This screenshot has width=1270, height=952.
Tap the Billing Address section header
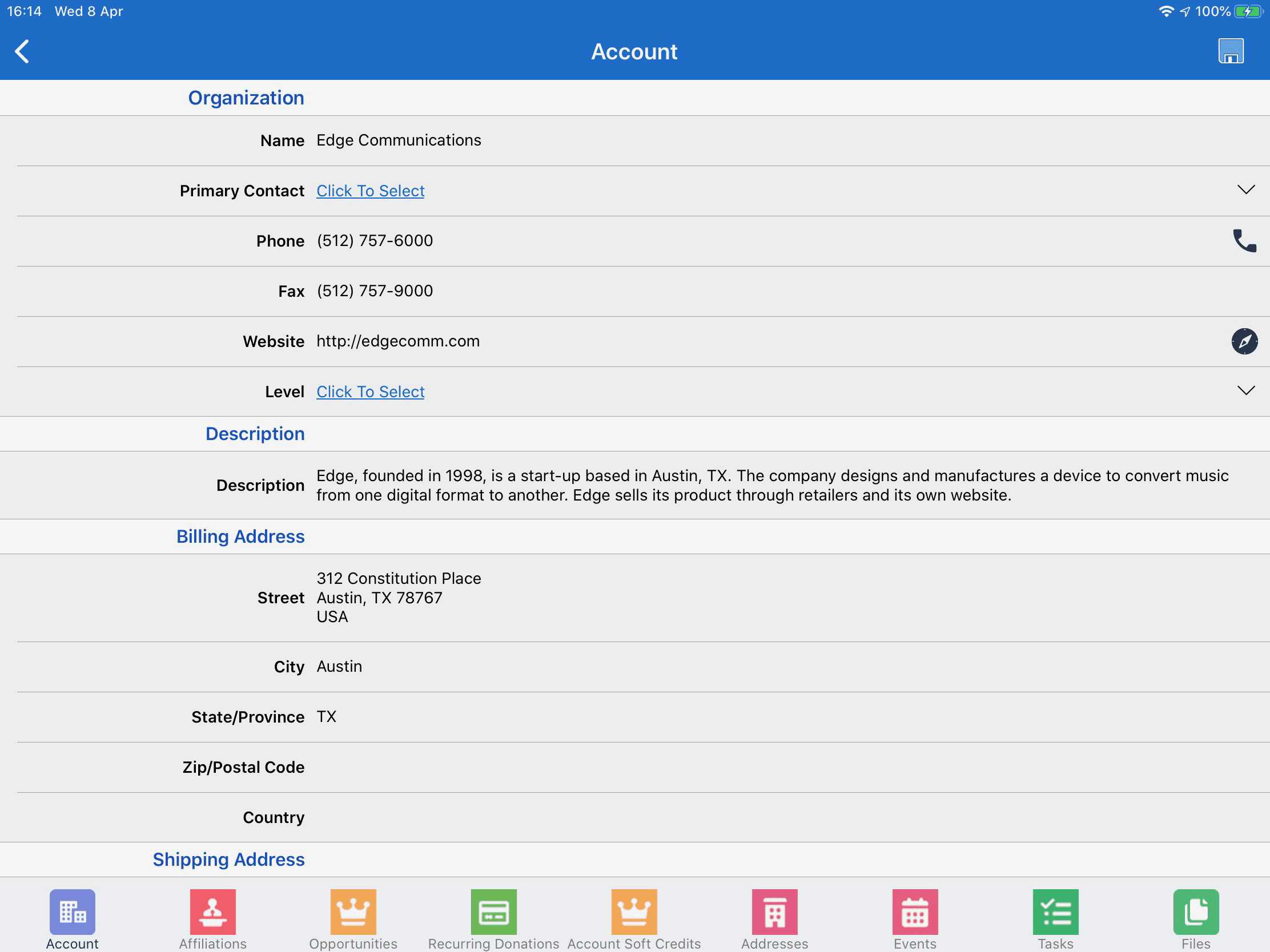(240, 536)
